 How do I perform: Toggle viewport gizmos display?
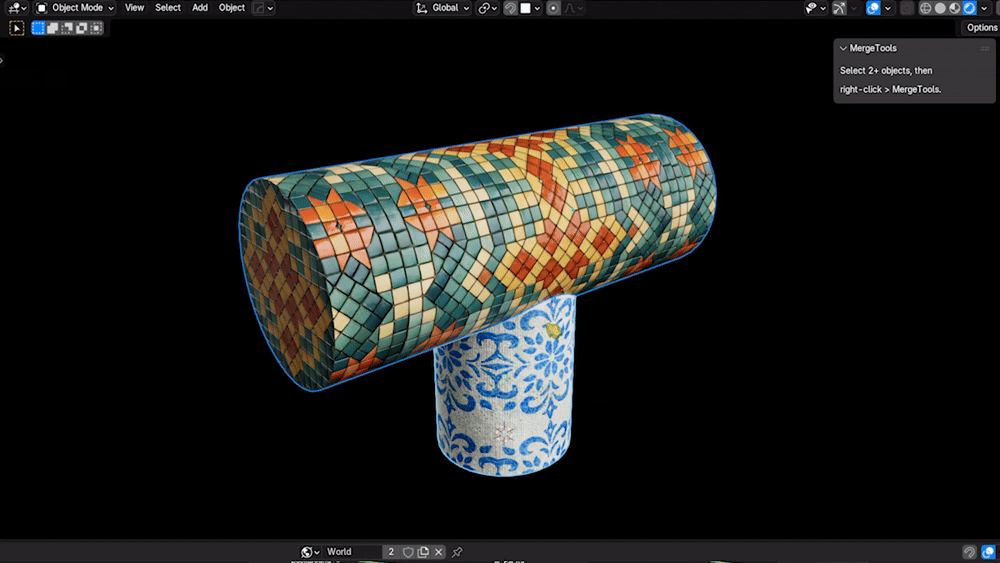[x=839, y=8]
